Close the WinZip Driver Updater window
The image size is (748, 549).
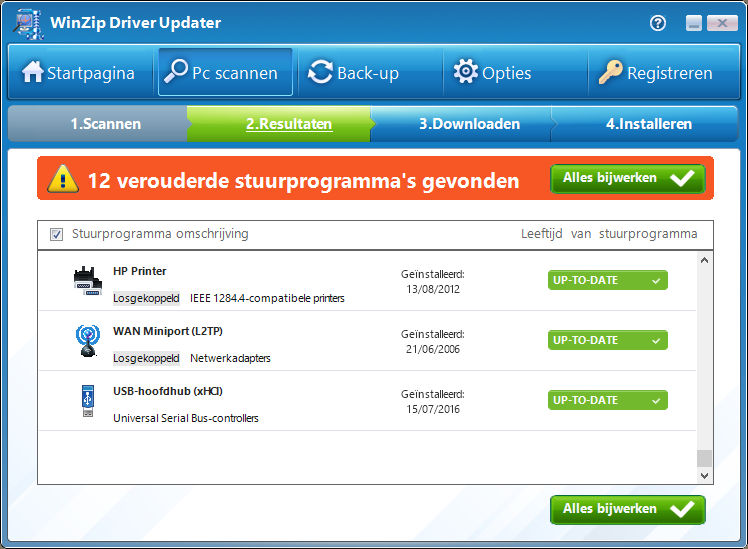tap(722, 23)
